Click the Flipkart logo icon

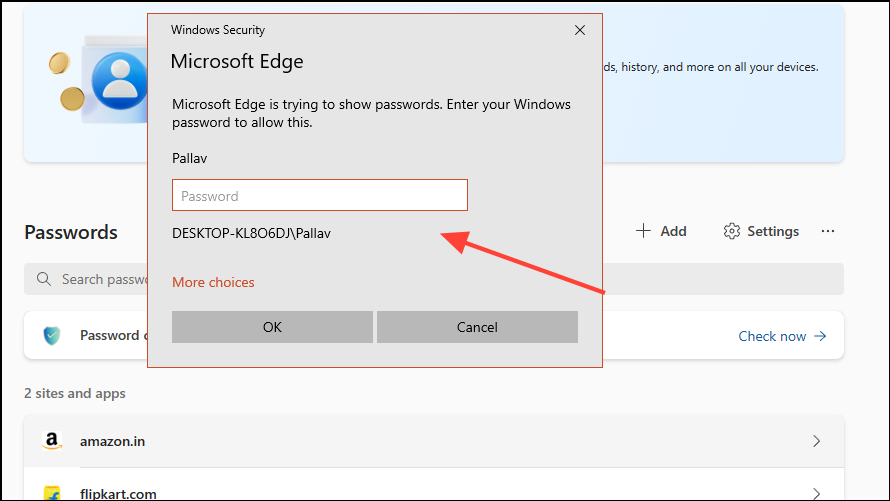52,493
